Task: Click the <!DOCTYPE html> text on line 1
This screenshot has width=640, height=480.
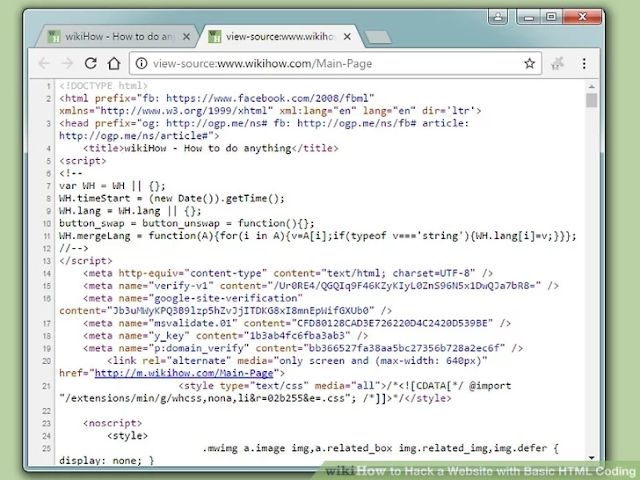Action: click(103, 86)
